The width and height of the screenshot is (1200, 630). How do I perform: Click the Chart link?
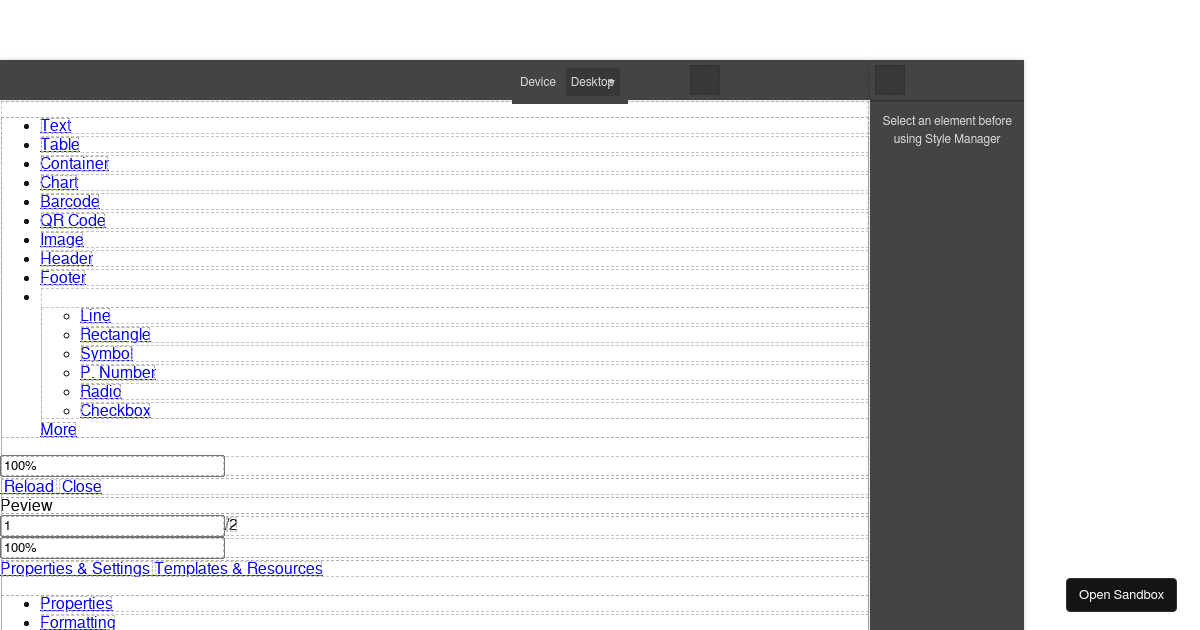[59, 183]
